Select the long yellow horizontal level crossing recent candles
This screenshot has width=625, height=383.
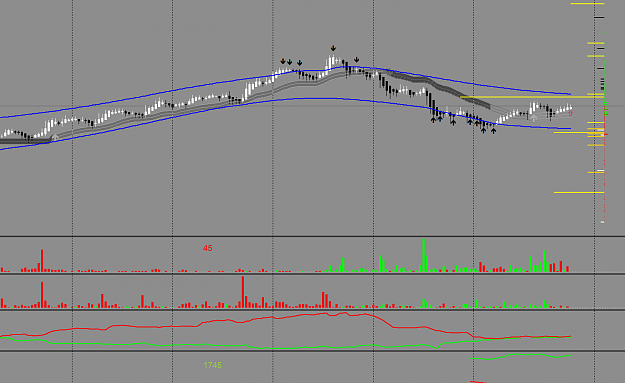coord(533,97)
